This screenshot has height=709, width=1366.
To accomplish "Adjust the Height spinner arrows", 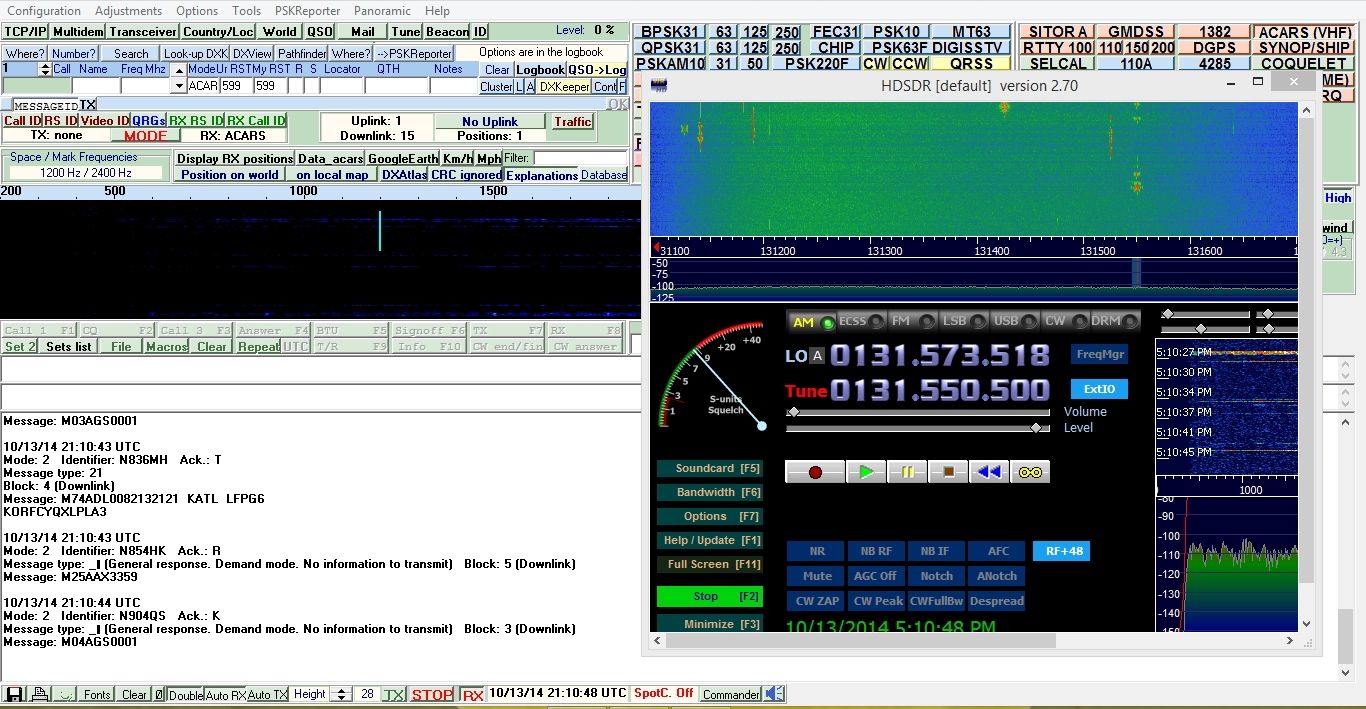I will [340, 694].
